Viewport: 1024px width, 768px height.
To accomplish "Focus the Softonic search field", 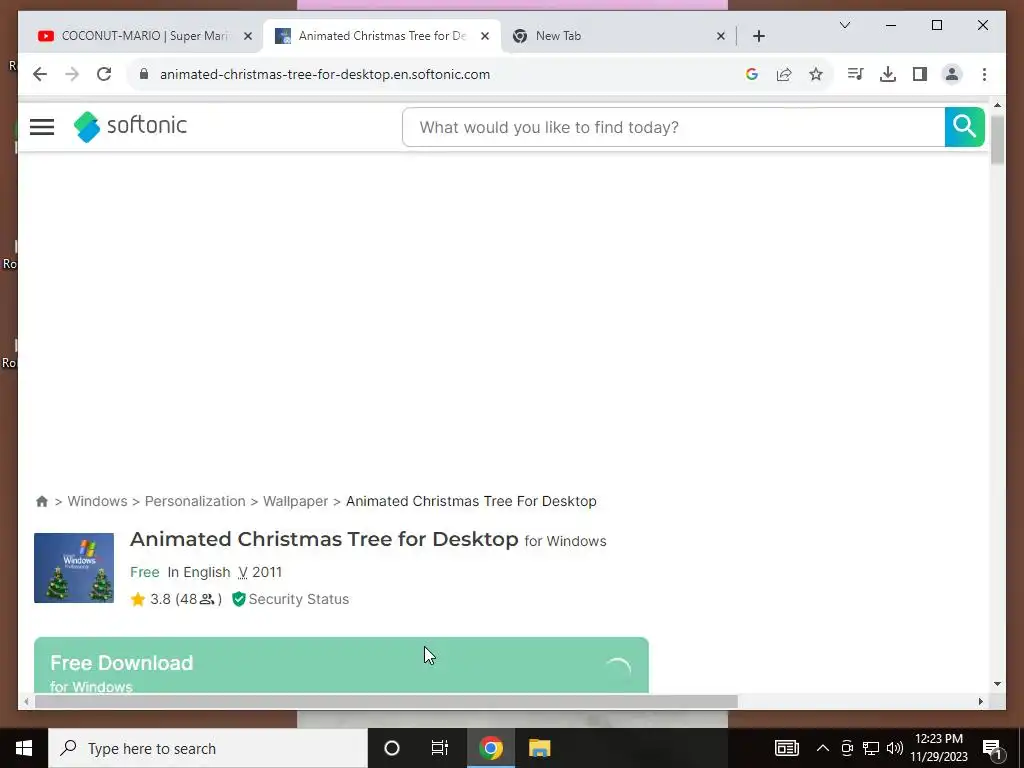I will (x=673, y=127).
